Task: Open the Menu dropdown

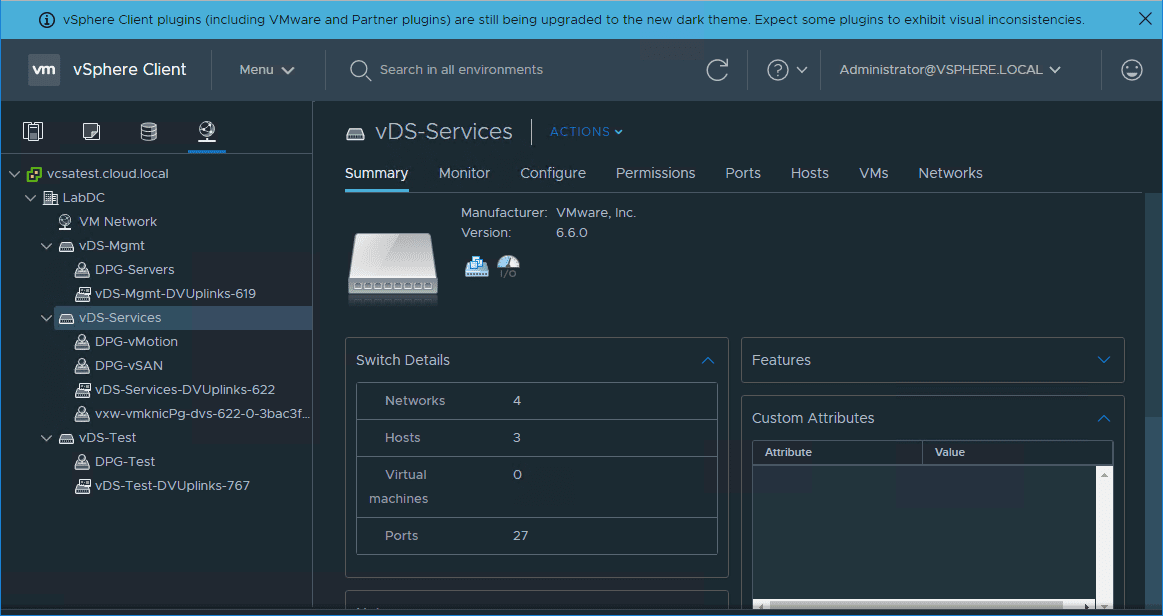Action: (x=267, y=70)
